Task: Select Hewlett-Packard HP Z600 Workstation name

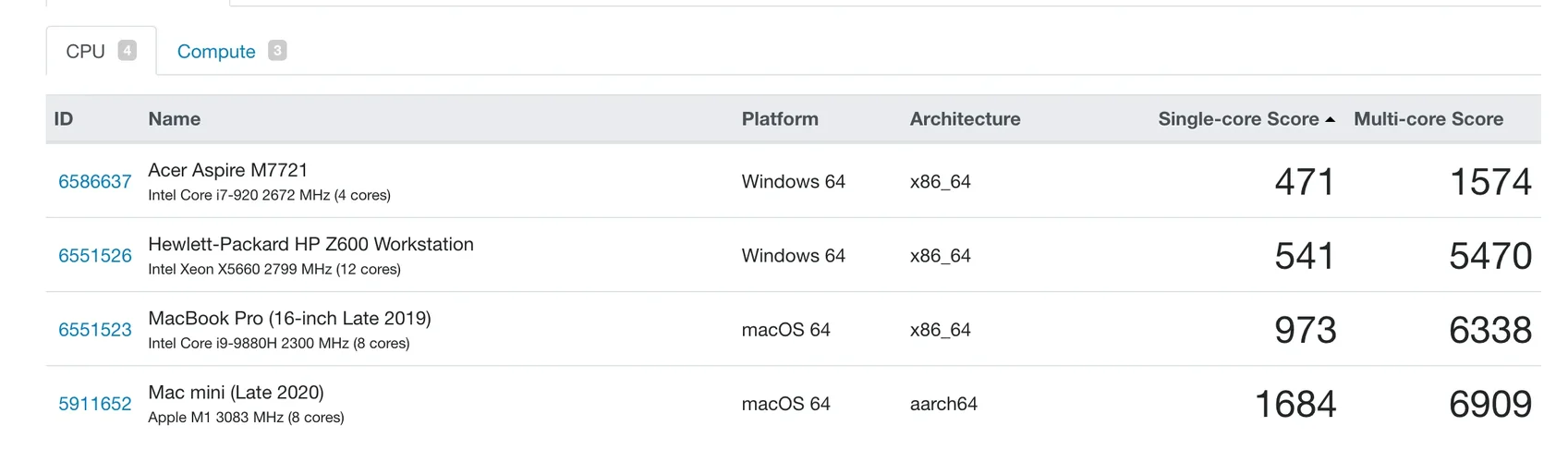Action: click(x=310, y=244)
